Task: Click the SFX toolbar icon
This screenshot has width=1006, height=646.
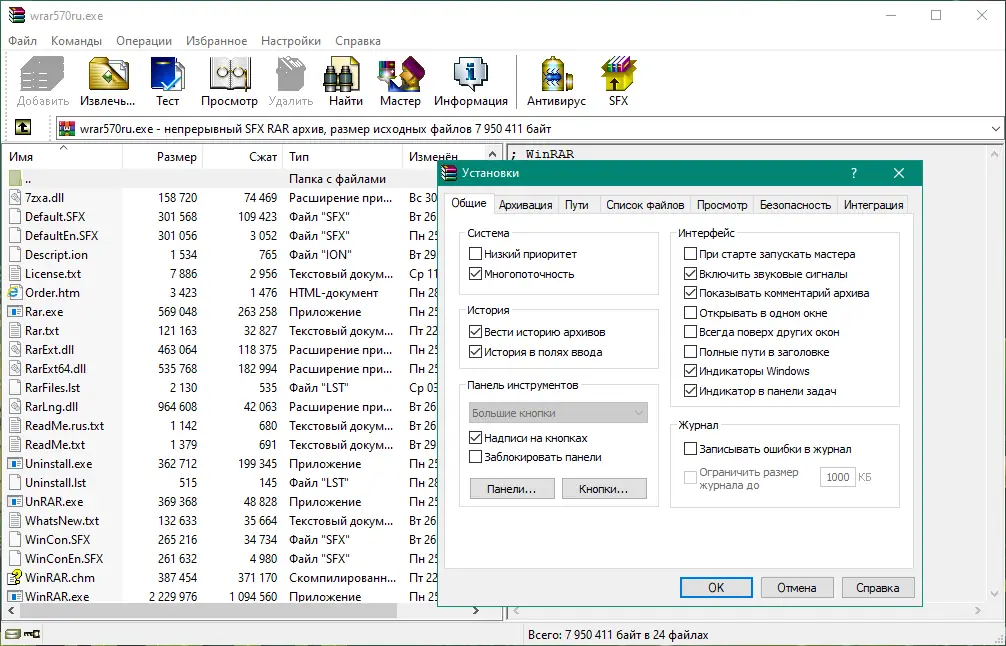Action: (618, 74)
